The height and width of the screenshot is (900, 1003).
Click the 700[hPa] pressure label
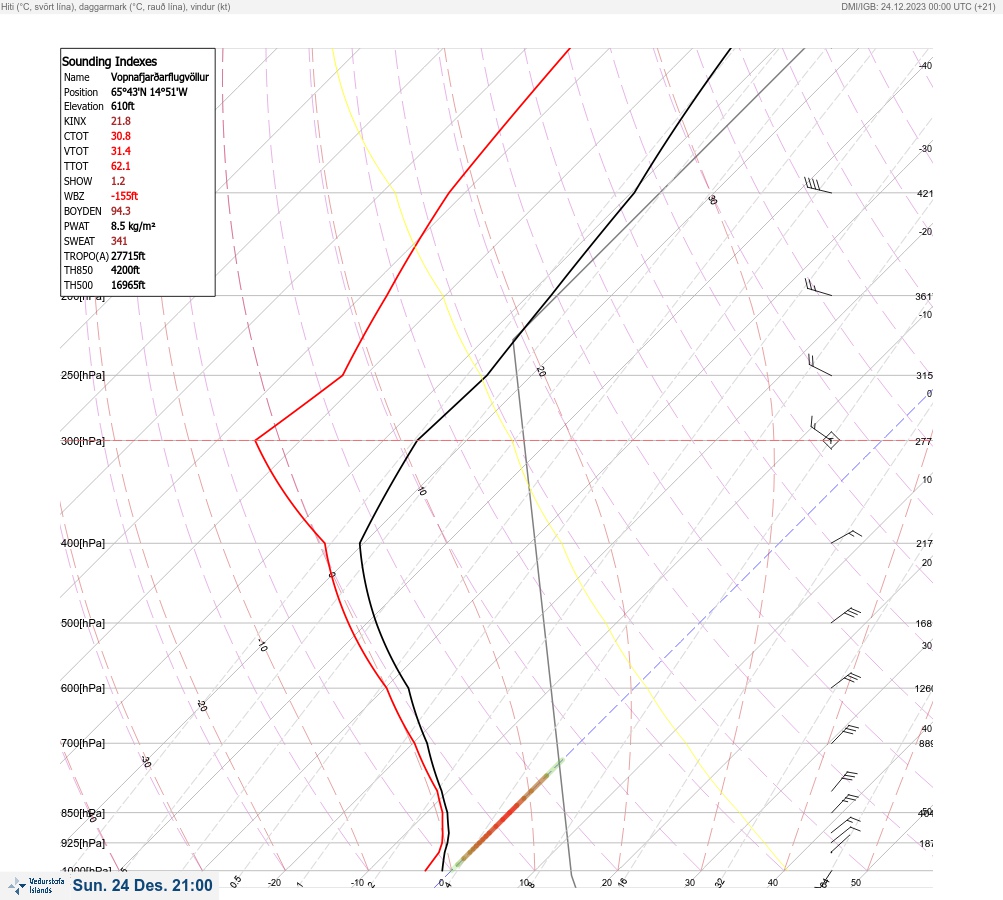pyautogui.click(x=83, y=743)
